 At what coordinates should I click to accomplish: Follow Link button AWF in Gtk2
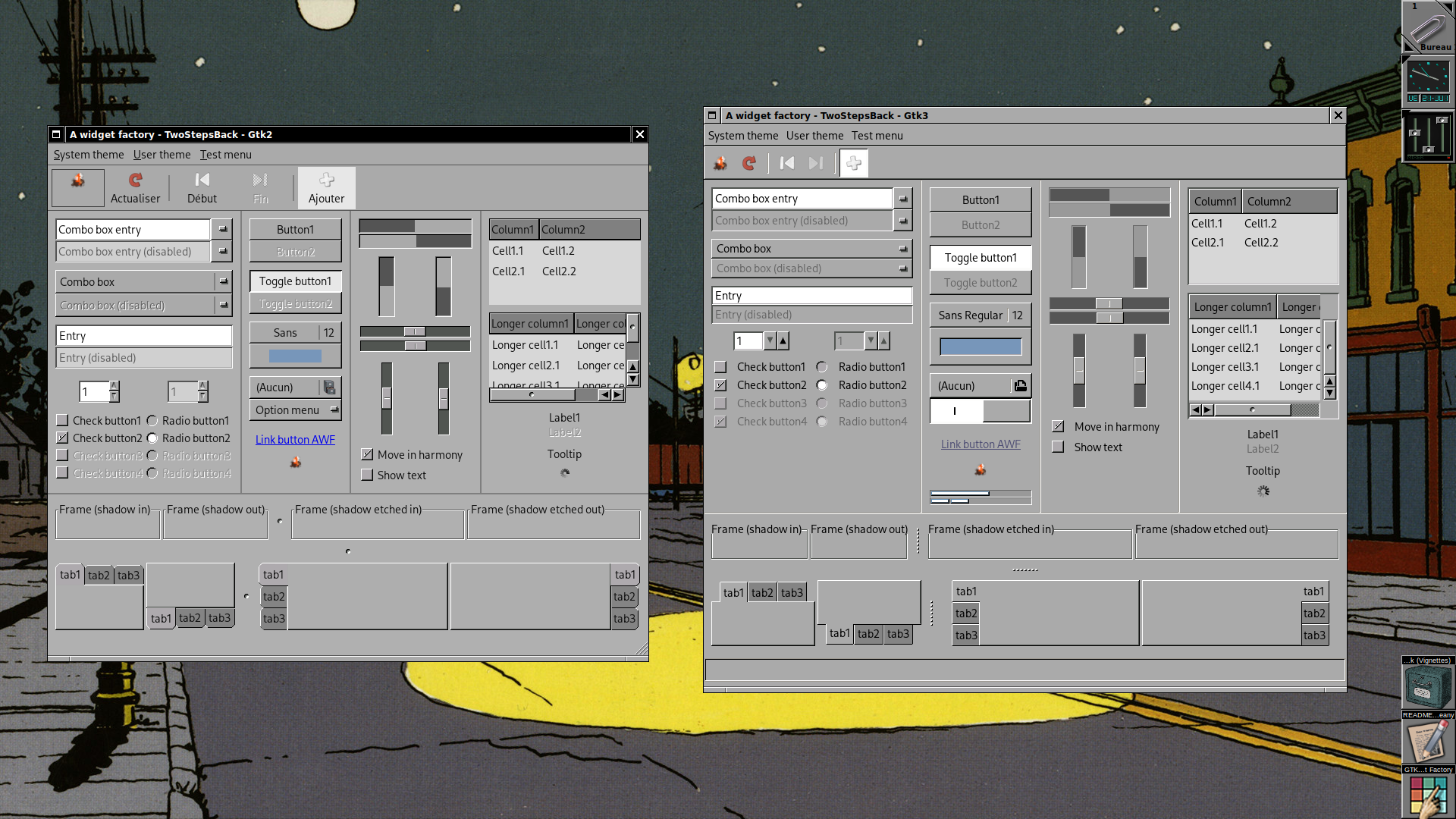(295, 440)
